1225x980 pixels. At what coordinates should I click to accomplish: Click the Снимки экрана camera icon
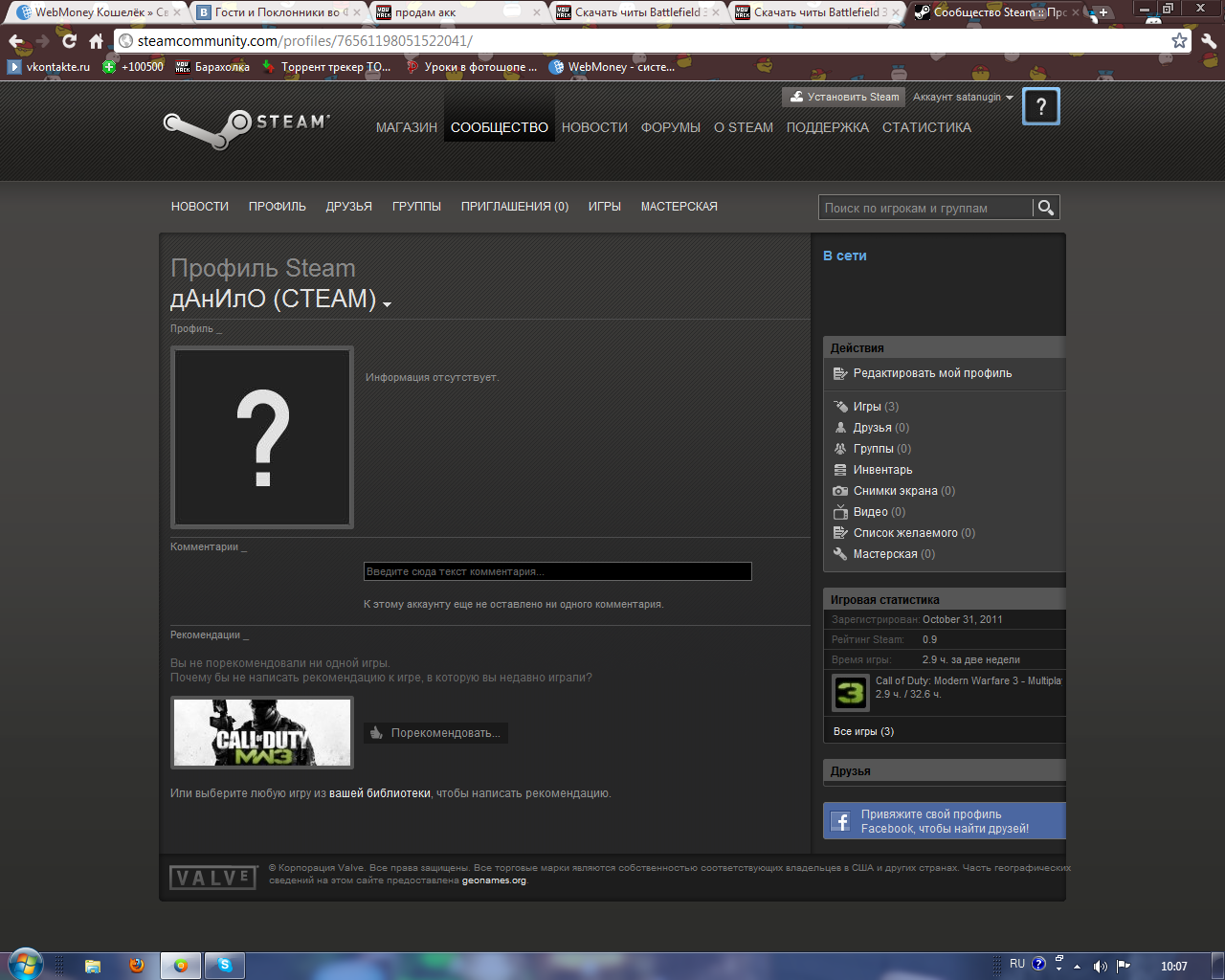840,491
